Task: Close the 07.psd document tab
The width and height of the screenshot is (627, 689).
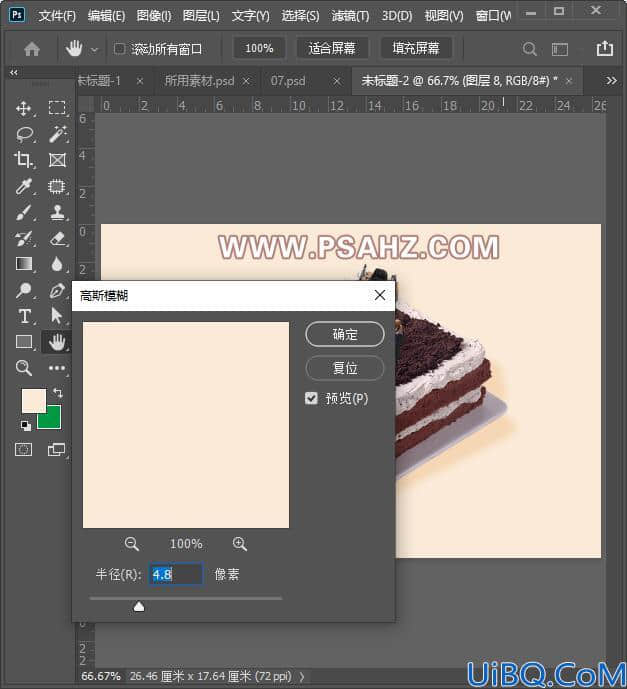Action: (x=337, y=81)
